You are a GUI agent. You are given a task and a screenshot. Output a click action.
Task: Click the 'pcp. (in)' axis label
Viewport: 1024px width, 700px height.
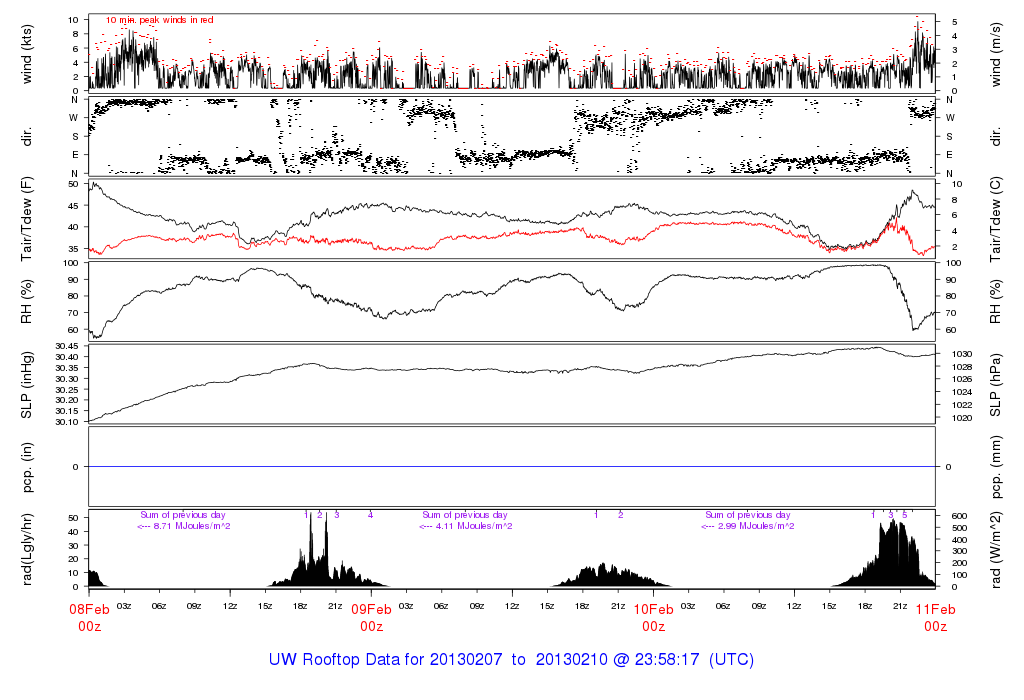[x=27, y=466]
